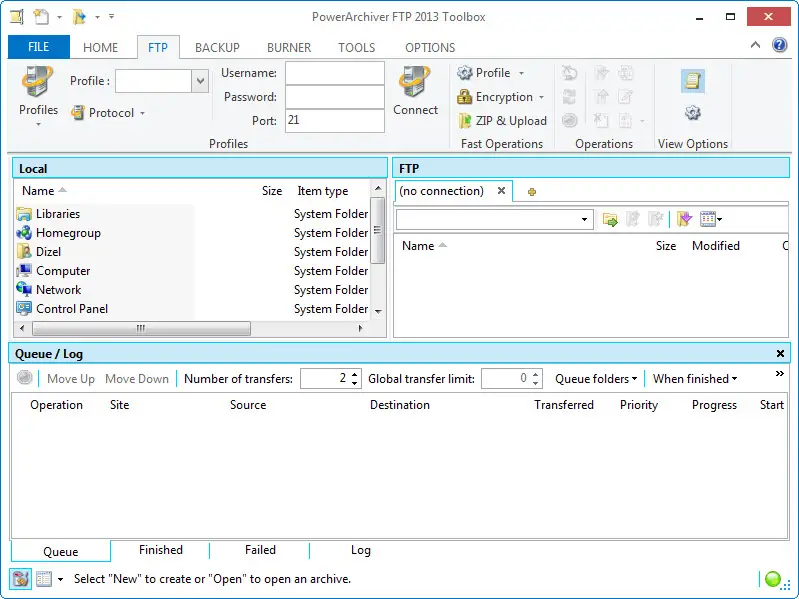
Task: Click the application icon in the title bar
Action: tap(17, 17)
